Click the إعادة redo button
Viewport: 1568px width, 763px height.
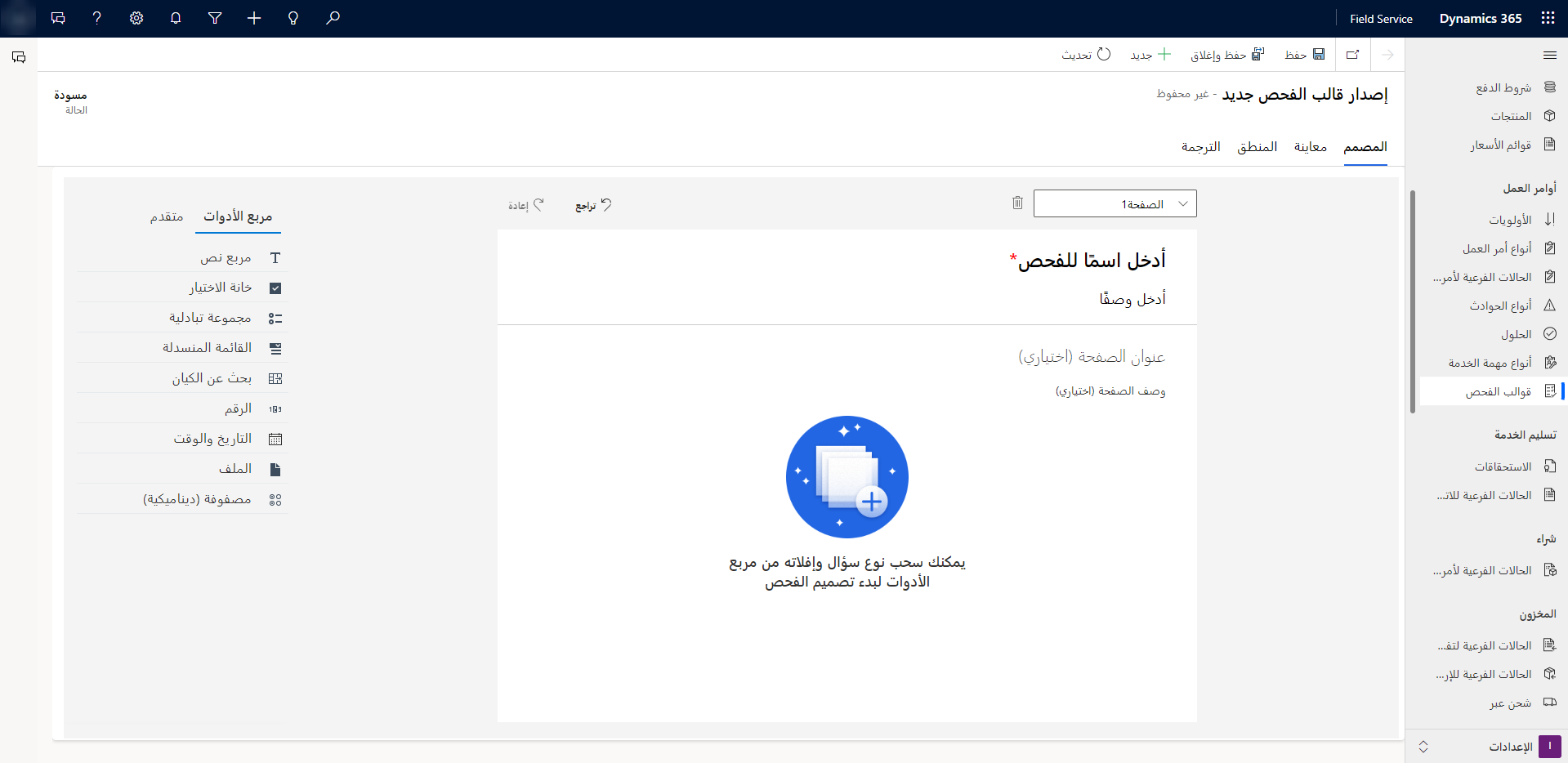[526, 205]
